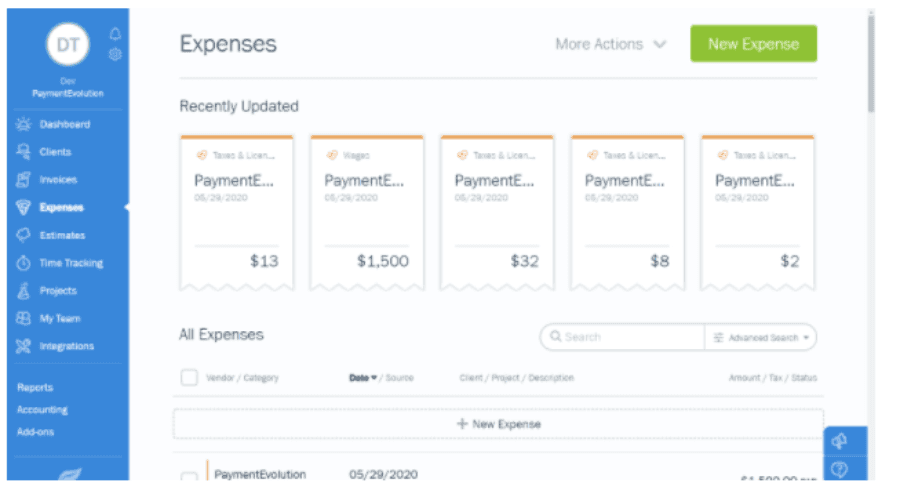Open settings gear icon in sidebar
Screen dimensions: 900x501
point(115,54)
